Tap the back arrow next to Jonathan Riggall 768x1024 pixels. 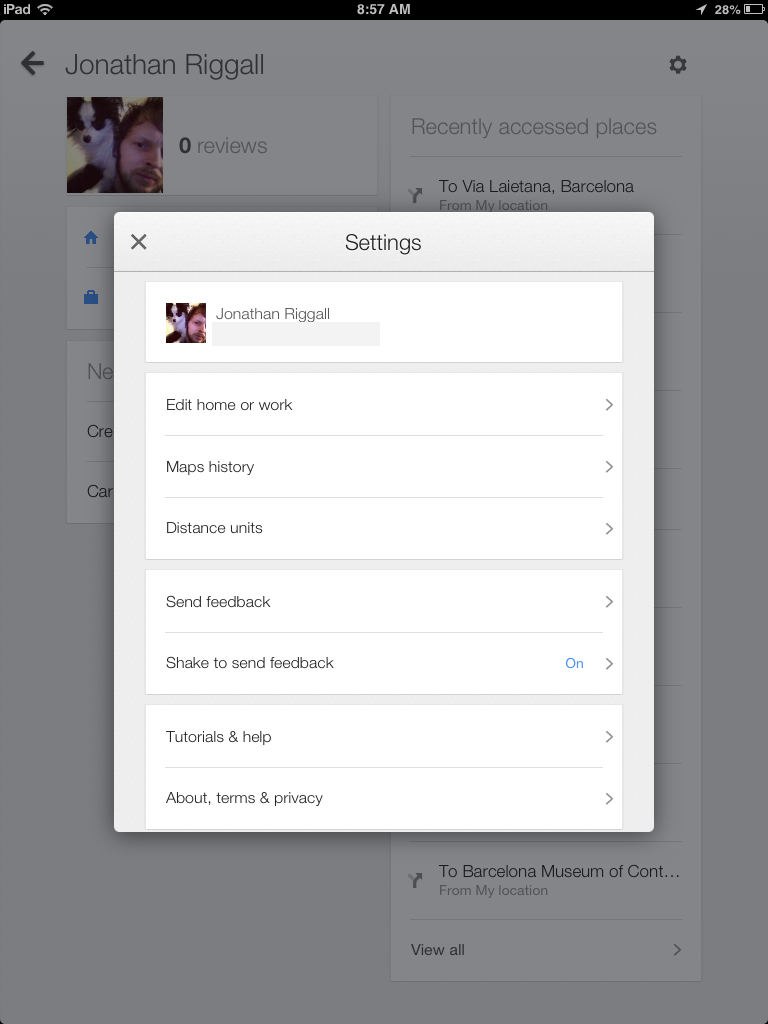[x=33, y=65]
